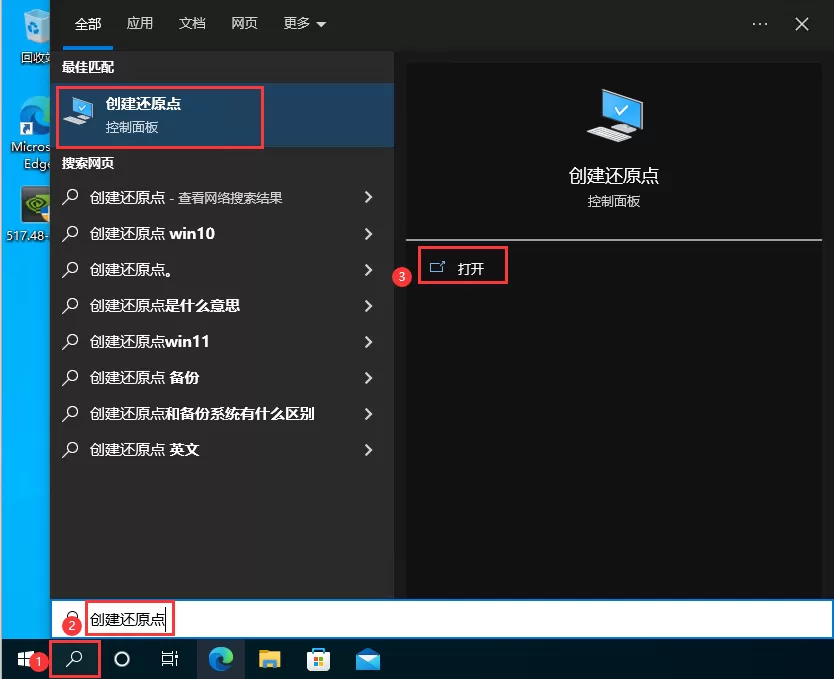Open Microsoft Store from the taskbar
834x679 pixels.
click(316, 660)
